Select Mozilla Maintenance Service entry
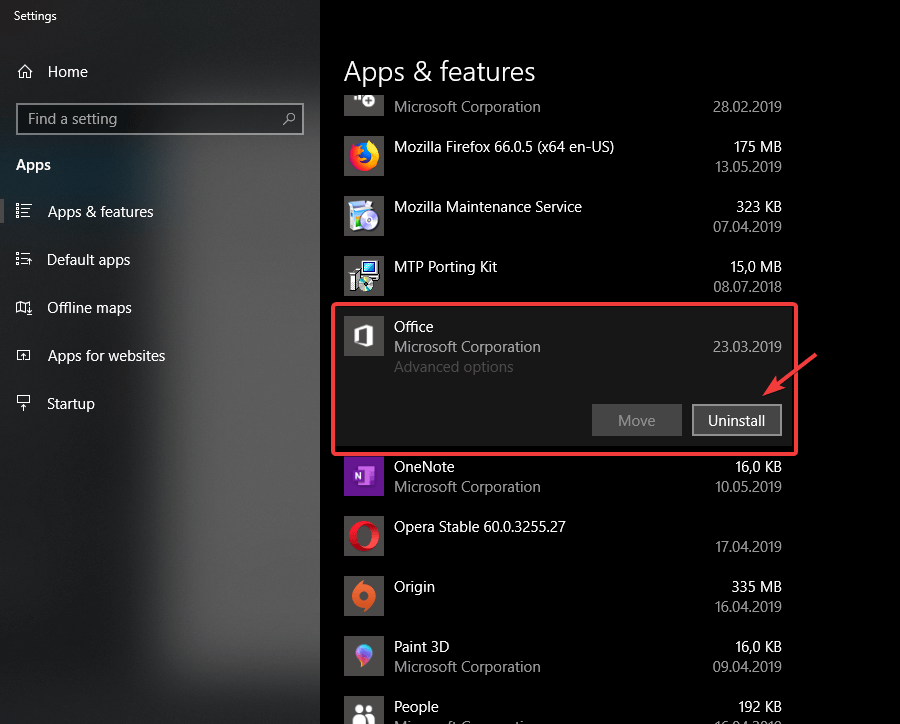The height and width of the screenshot is (724, 900). [562, 216]
